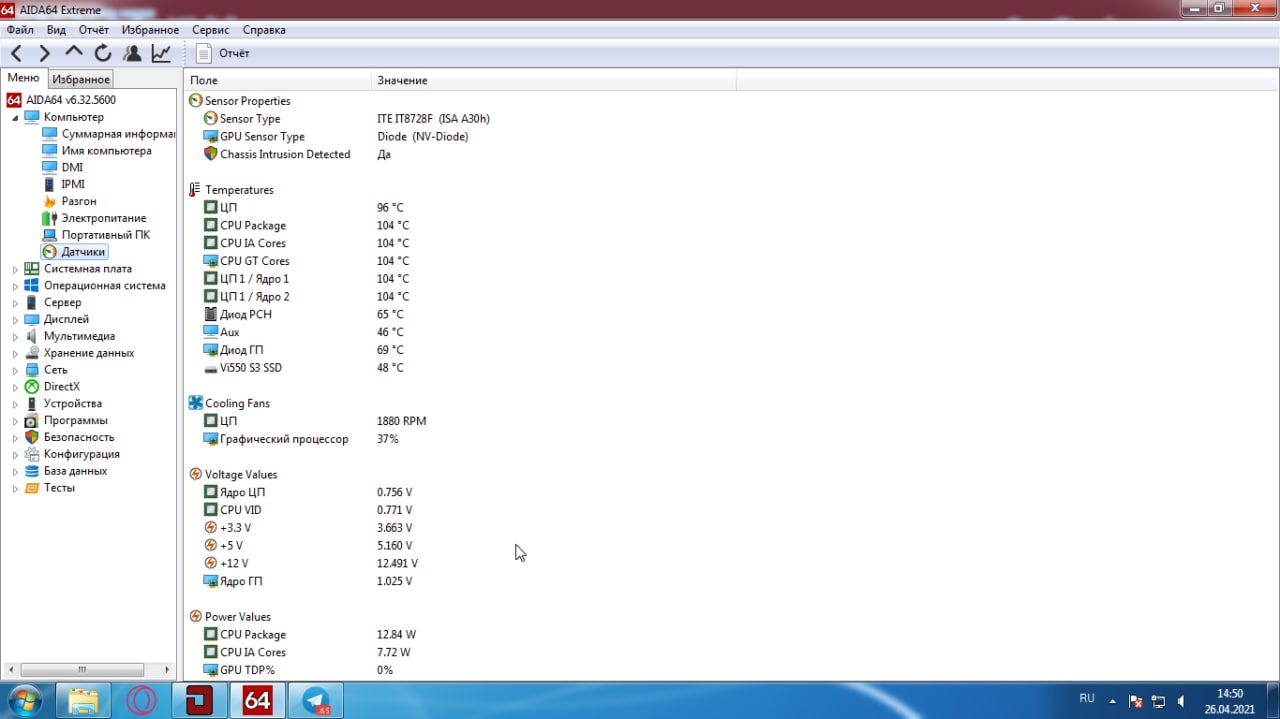This screenshot has height=719, width=1280.
Task: Expand the Операционная система node
Action: pyautogui.click(x=15, y=286)
